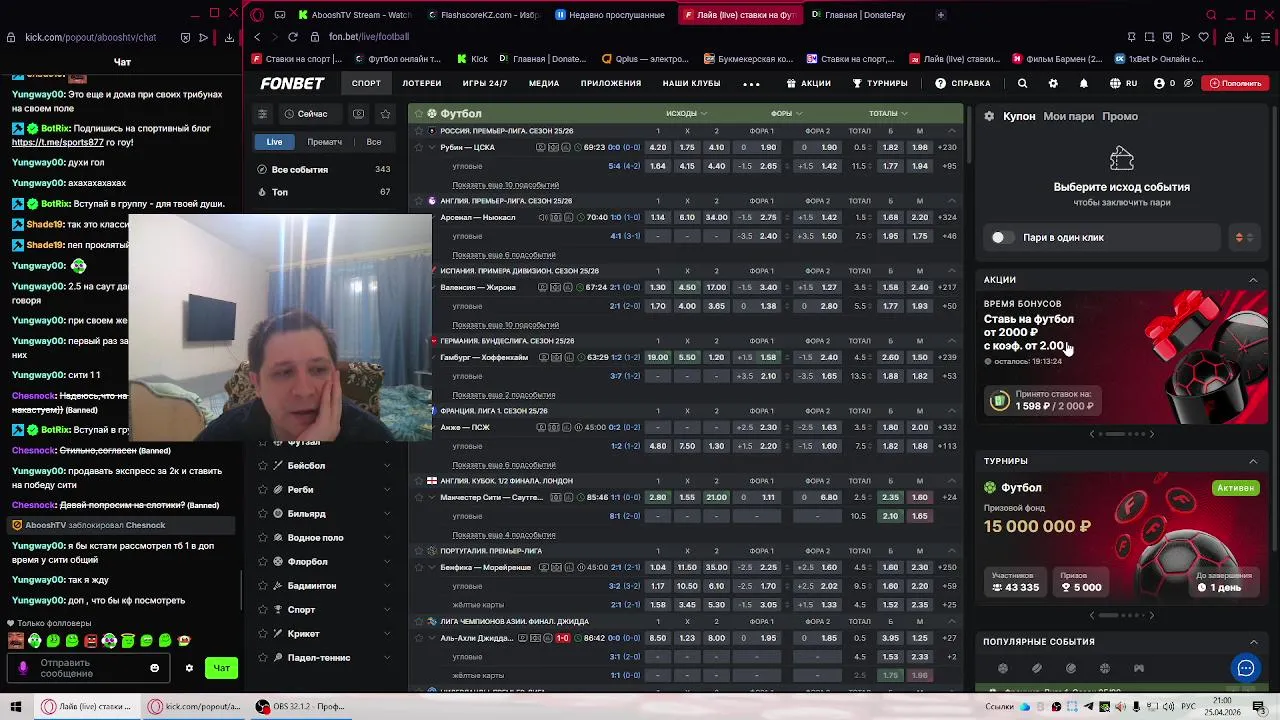Viewport: 1280px width, 720px height.
Task: Open the Медиа menu item
Action: [544, 84]
